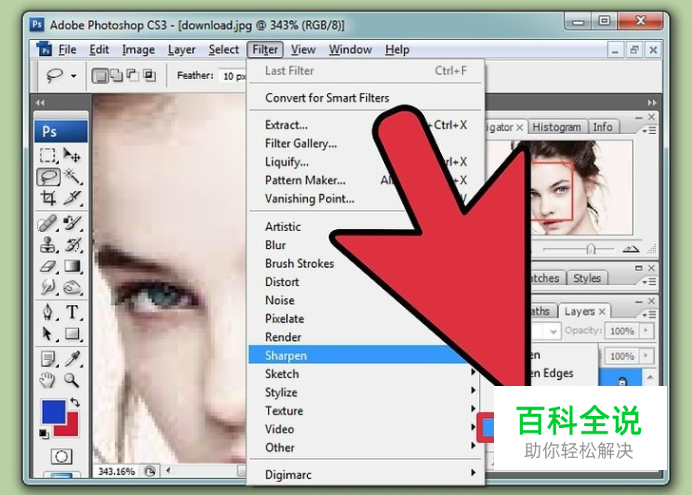
Task: Expand the Digimarc filter submenu
Action: [x=365, y=475]
